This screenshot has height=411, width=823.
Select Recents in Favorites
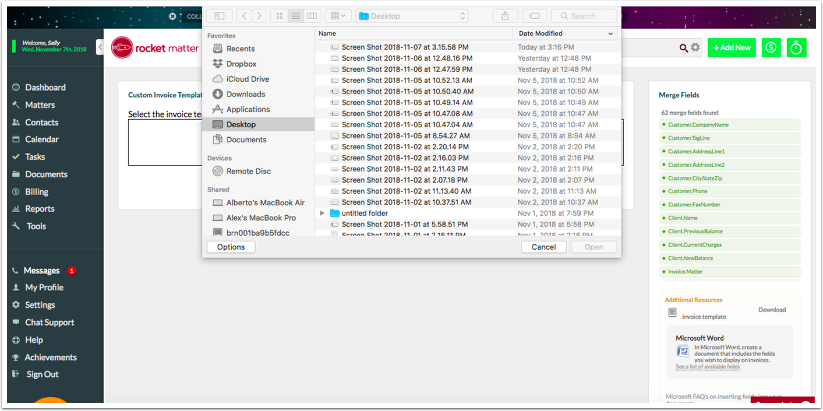pyautogui.click(x=240, y=49)
